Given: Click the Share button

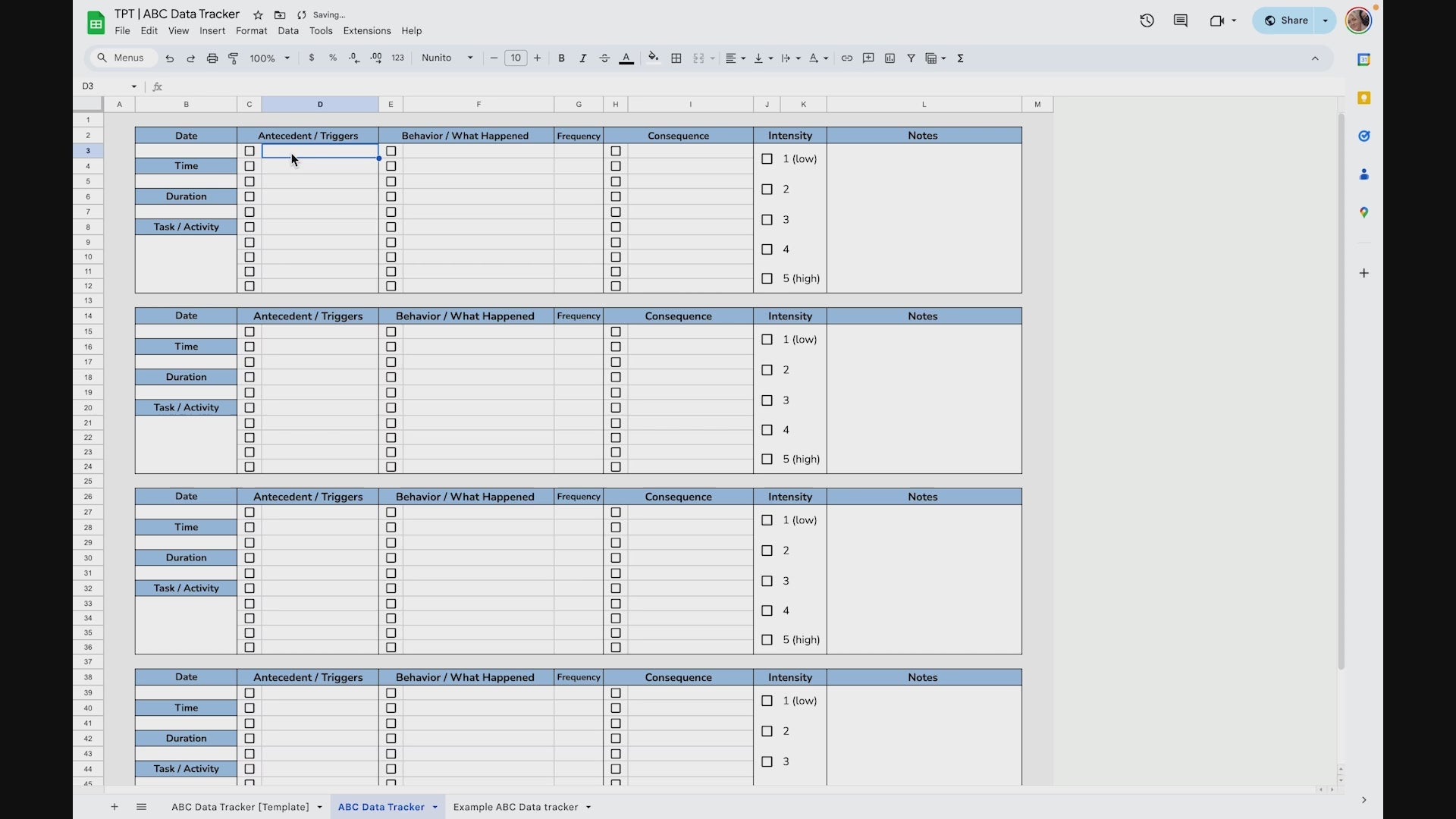Looking at the screenshot, I should [x=1287, y=20].
